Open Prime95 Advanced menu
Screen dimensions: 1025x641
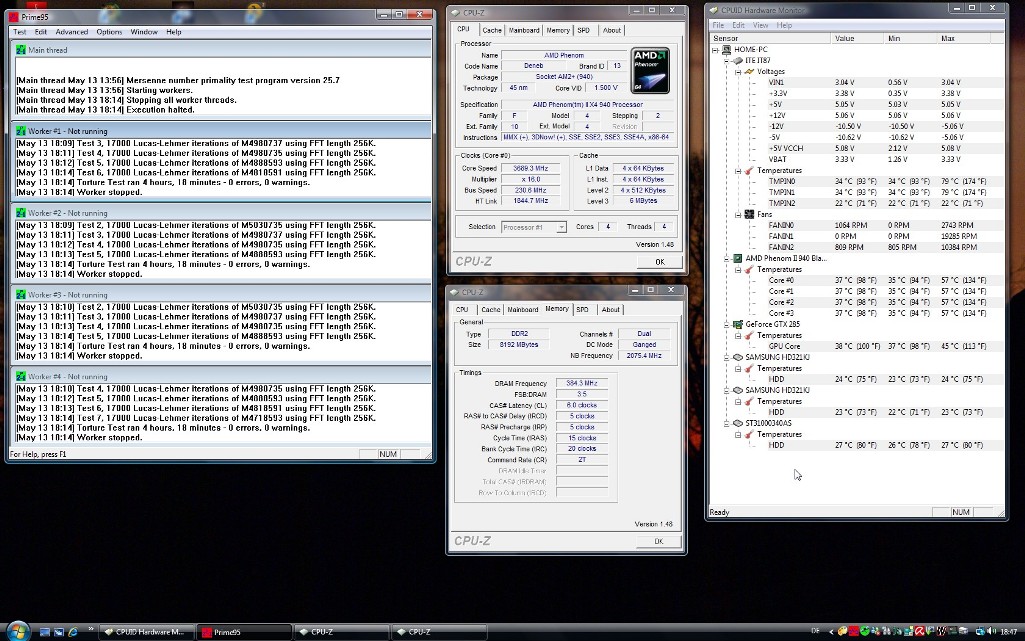(x=71, y=32)
